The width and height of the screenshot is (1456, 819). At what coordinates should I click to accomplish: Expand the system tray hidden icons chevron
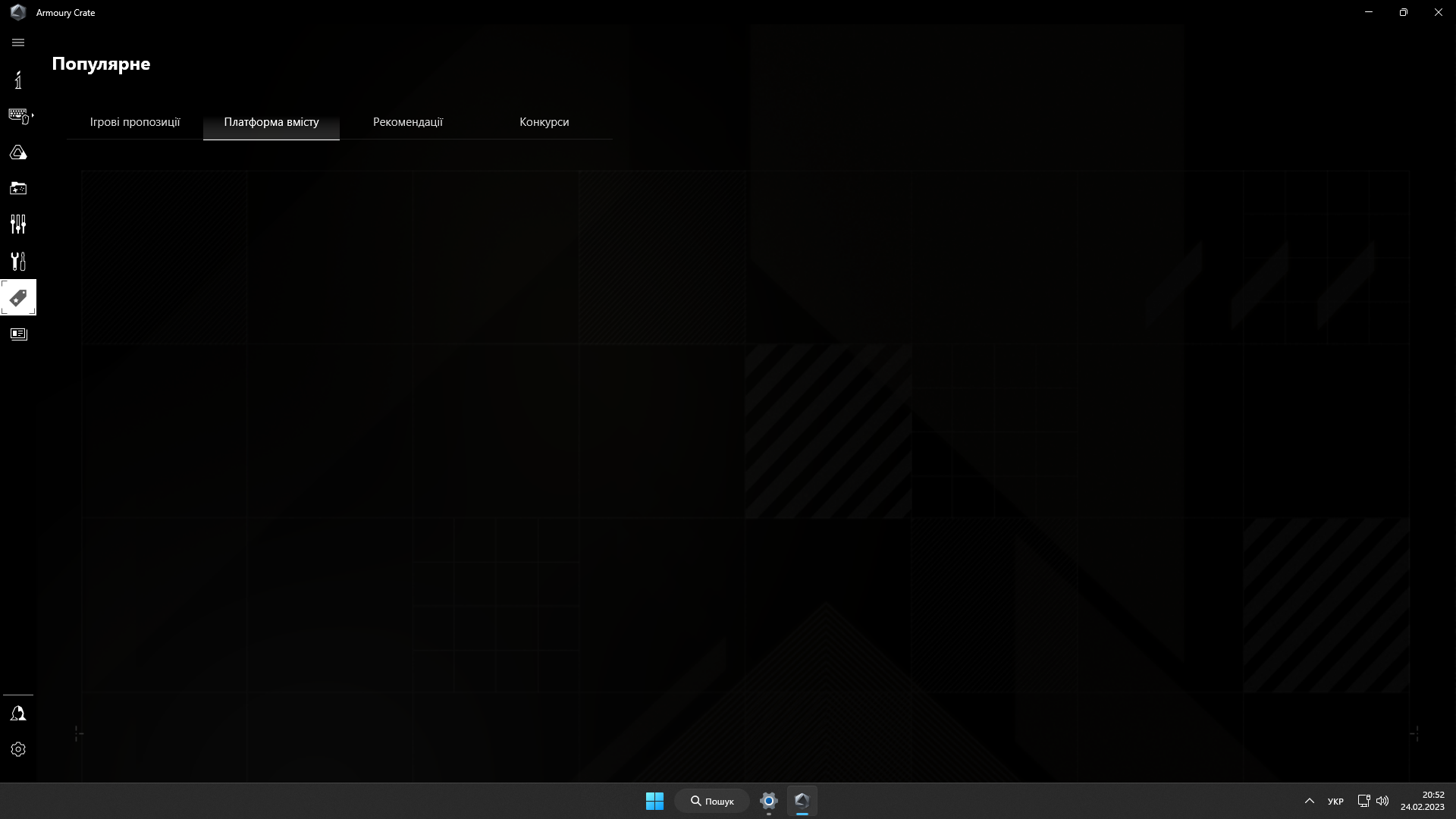pyautogui.click(x=1309, y=801)
